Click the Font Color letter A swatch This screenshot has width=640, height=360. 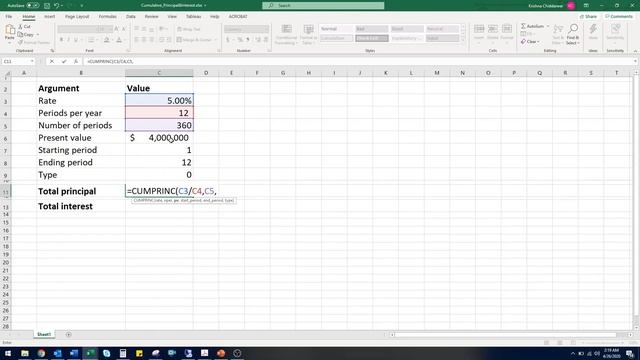[119, 40]
